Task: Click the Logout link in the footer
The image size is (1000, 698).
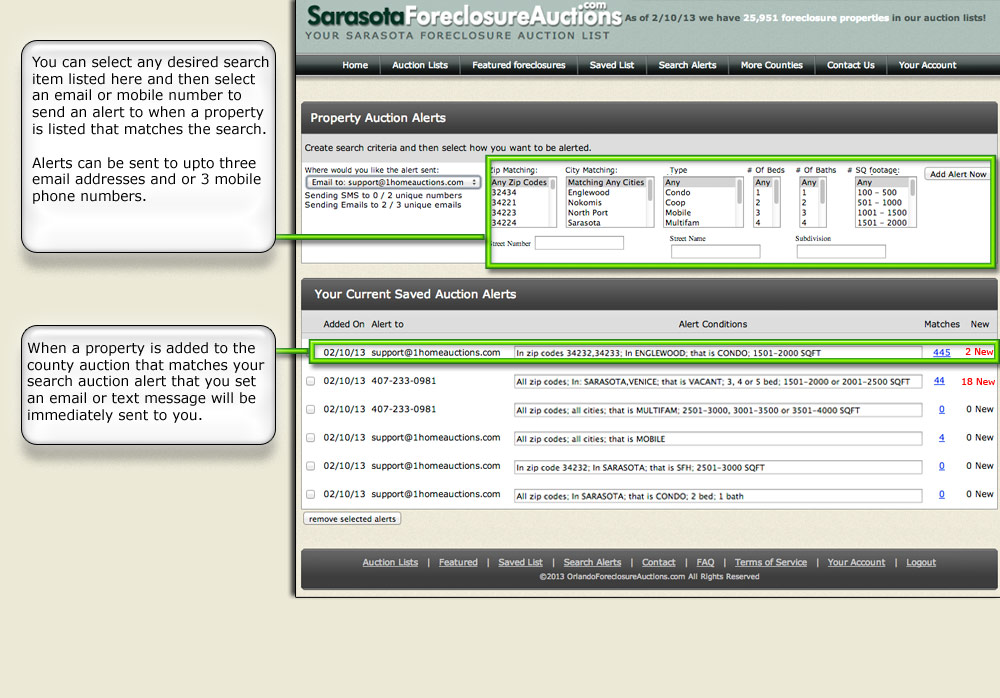Action: pyautogui.click(x=921, y=562)
